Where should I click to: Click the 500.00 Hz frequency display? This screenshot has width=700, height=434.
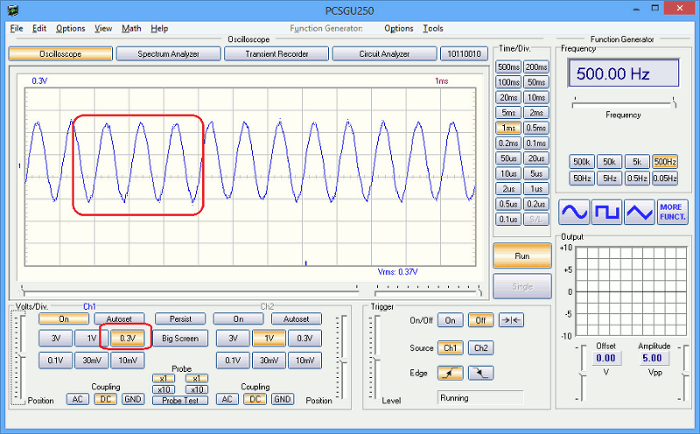click(624, 73)
